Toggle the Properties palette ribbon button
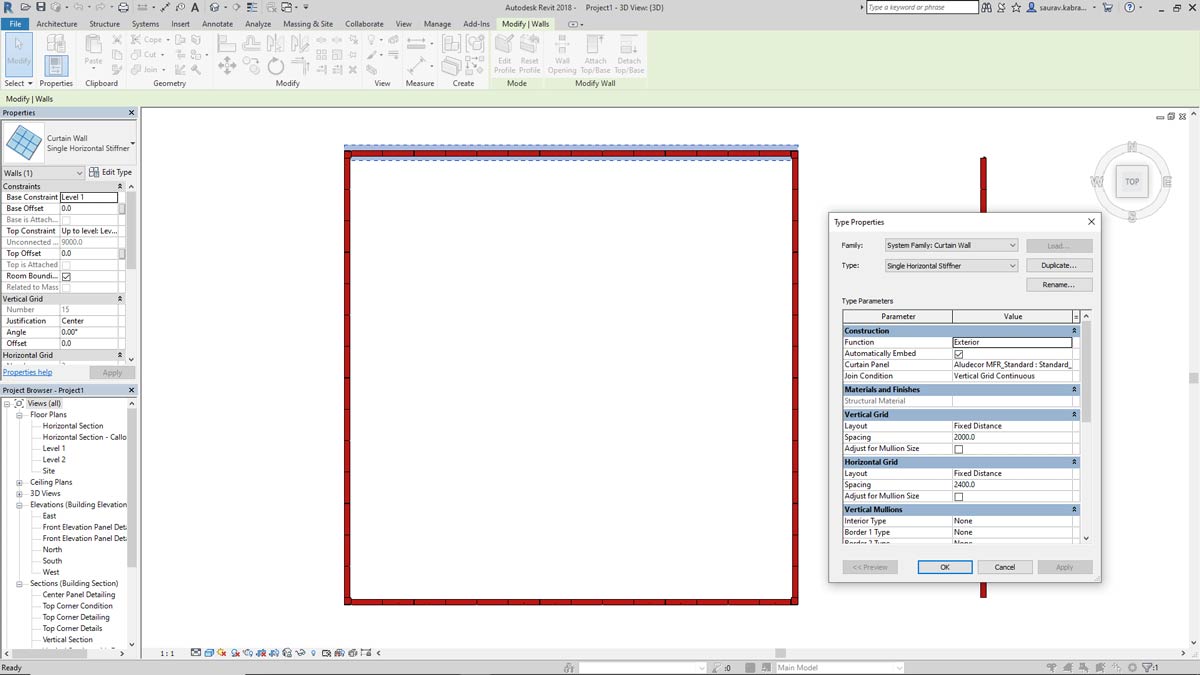This screenshot has height=675, width=1200. pyautogui.click(x=56, y=66)
